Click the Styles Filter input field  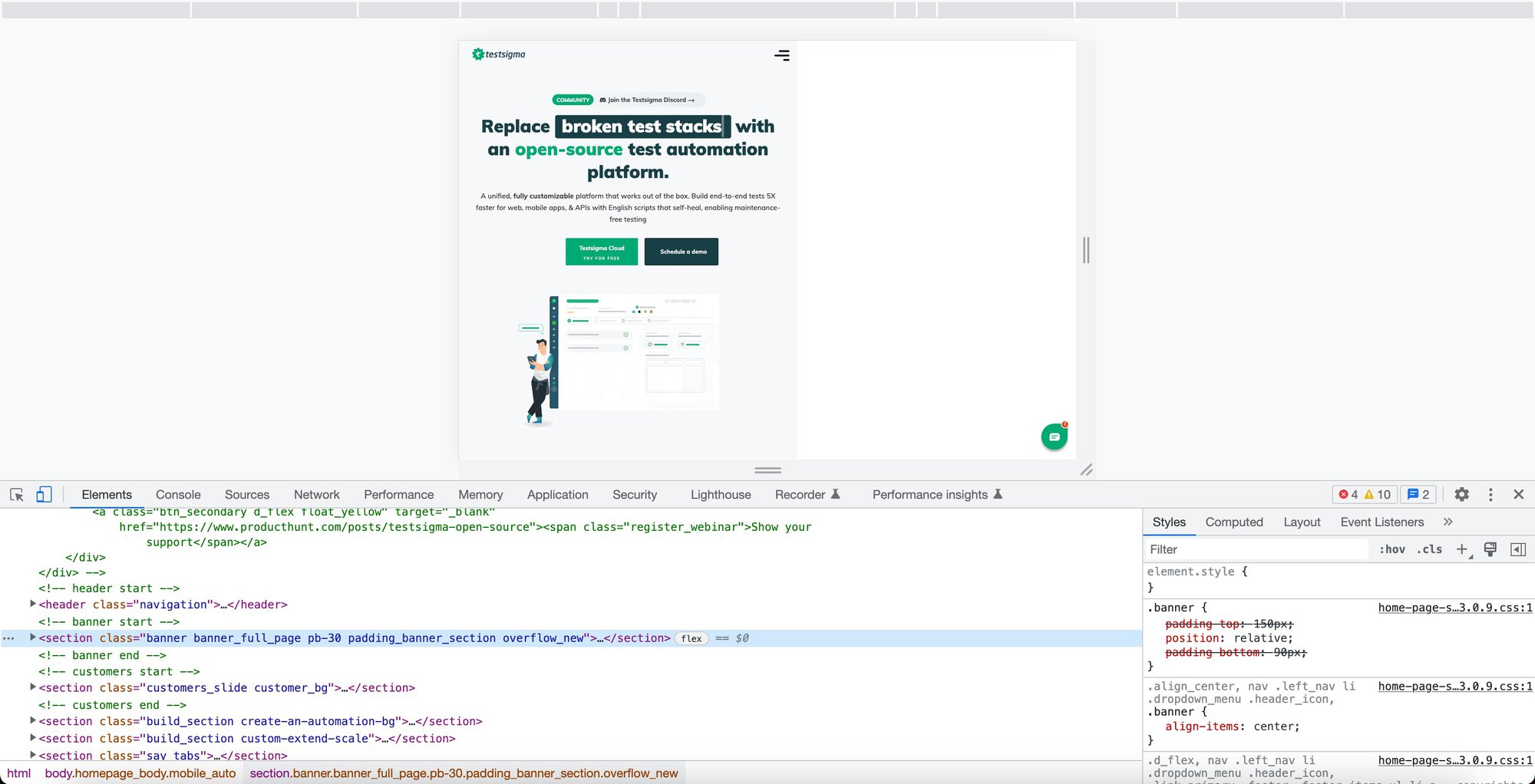1256,549
